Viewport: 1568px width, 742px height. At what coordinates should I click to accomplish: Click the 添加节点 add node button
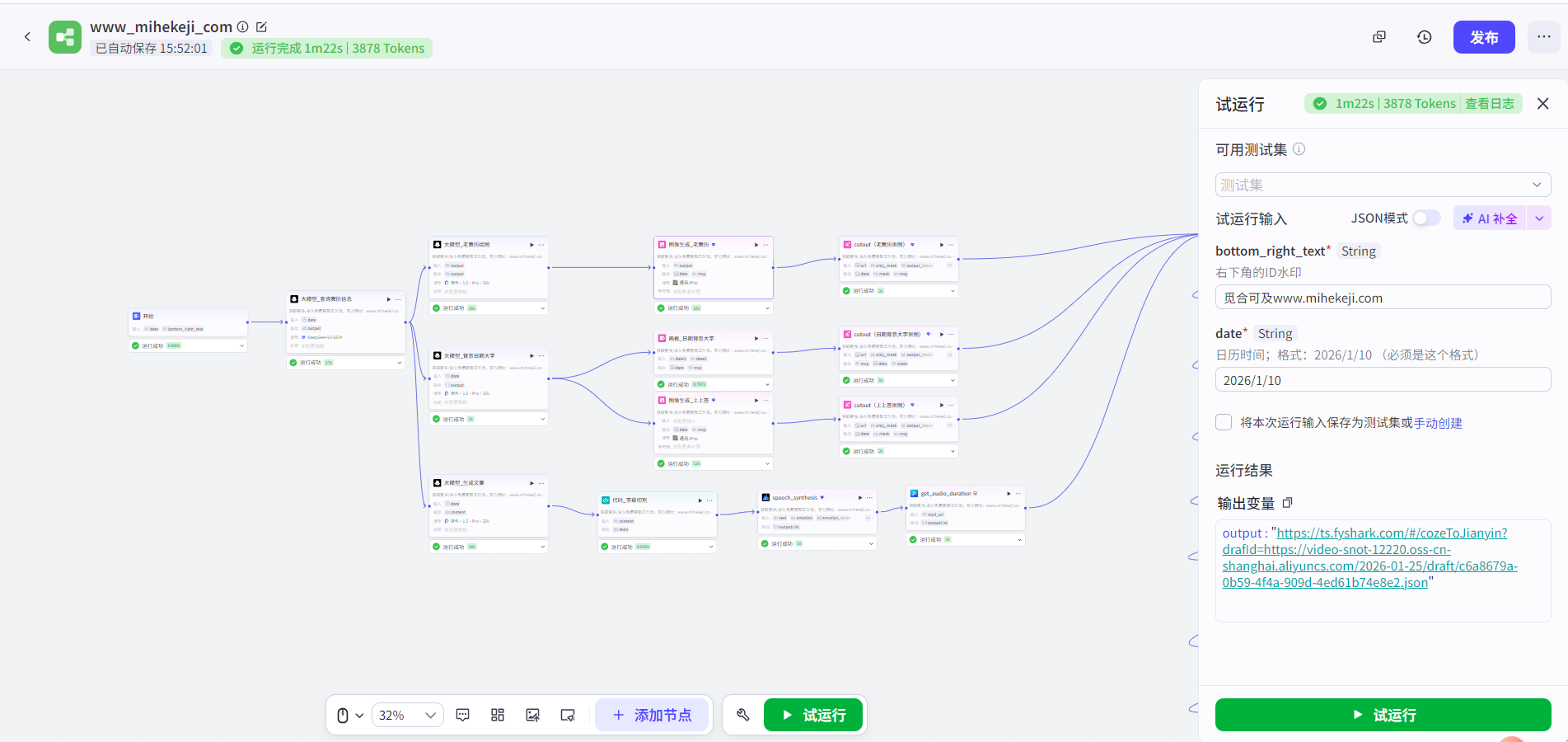tap(652, 715)
